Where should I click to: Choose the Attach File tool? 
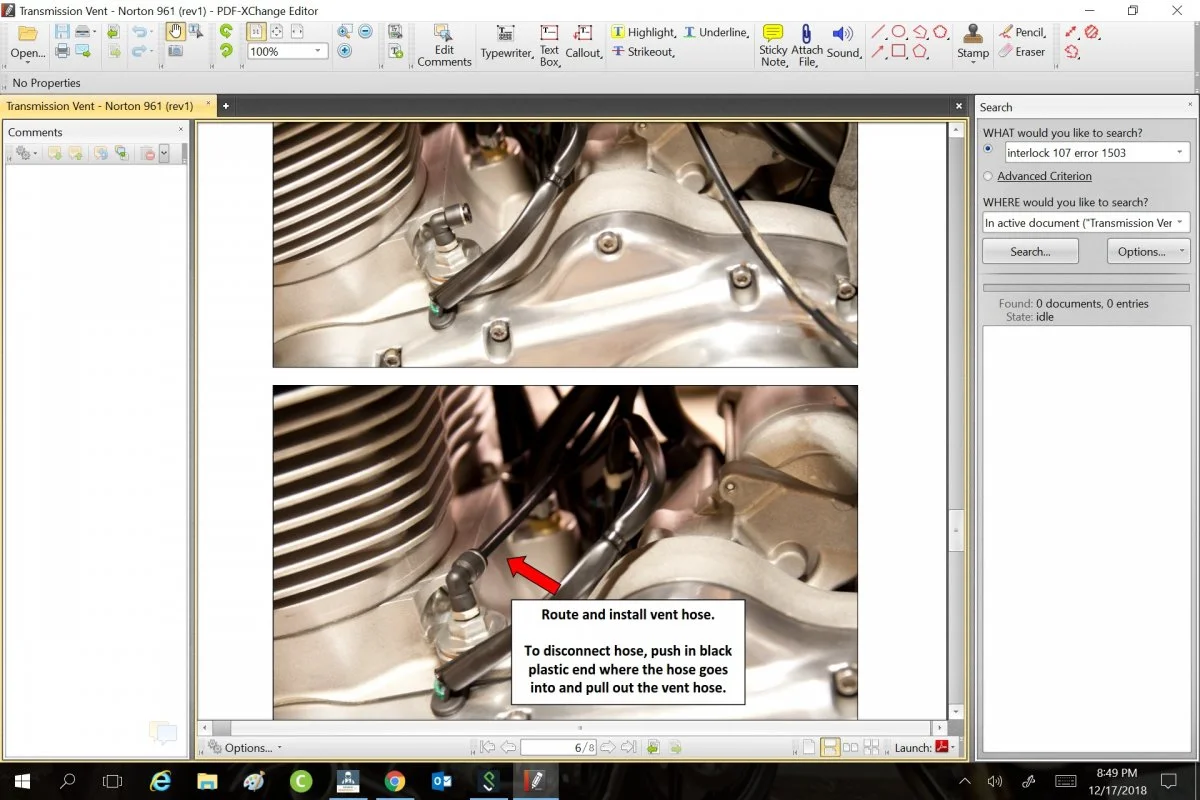806,44
